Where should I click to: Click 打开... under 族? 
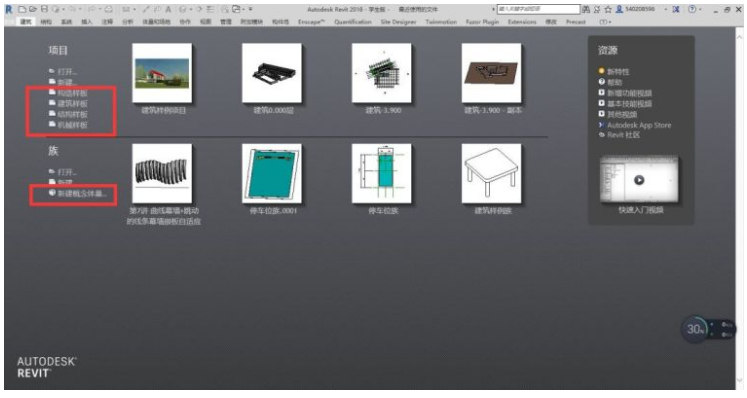[63, 172]
